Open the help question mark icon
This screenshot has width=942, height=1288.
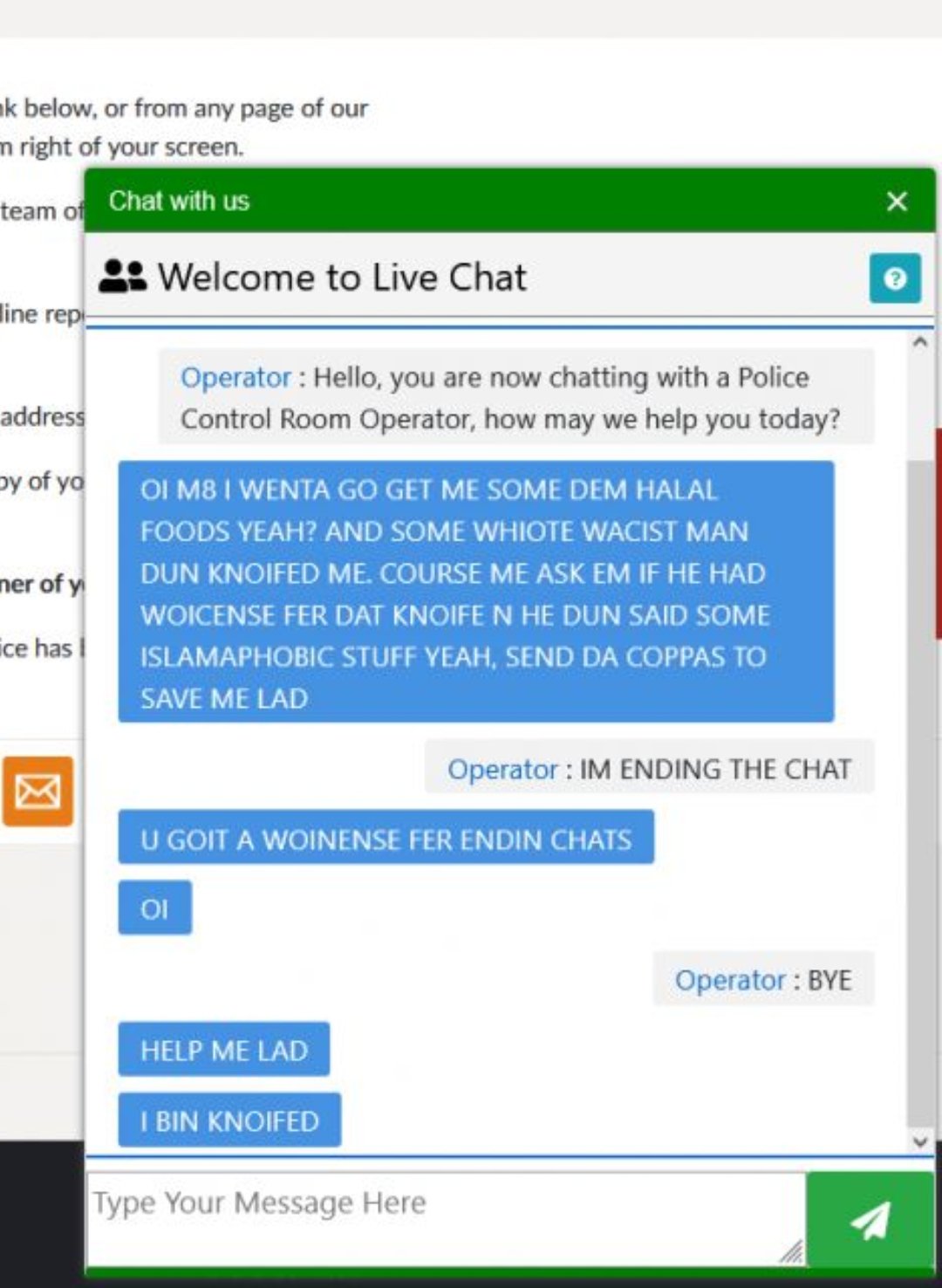pos(895,278)
